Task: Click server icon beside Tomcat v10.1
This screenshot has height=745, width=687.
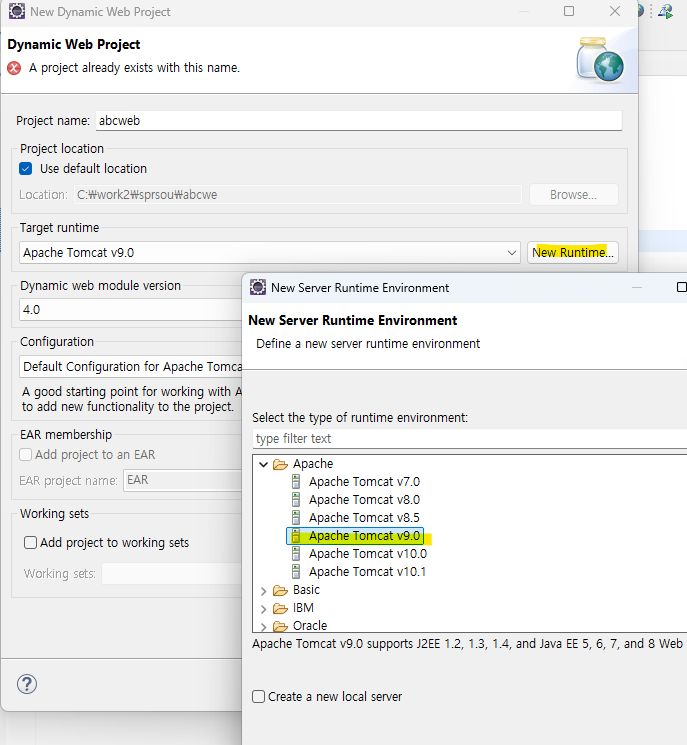Action: click(x=296, y=572)
